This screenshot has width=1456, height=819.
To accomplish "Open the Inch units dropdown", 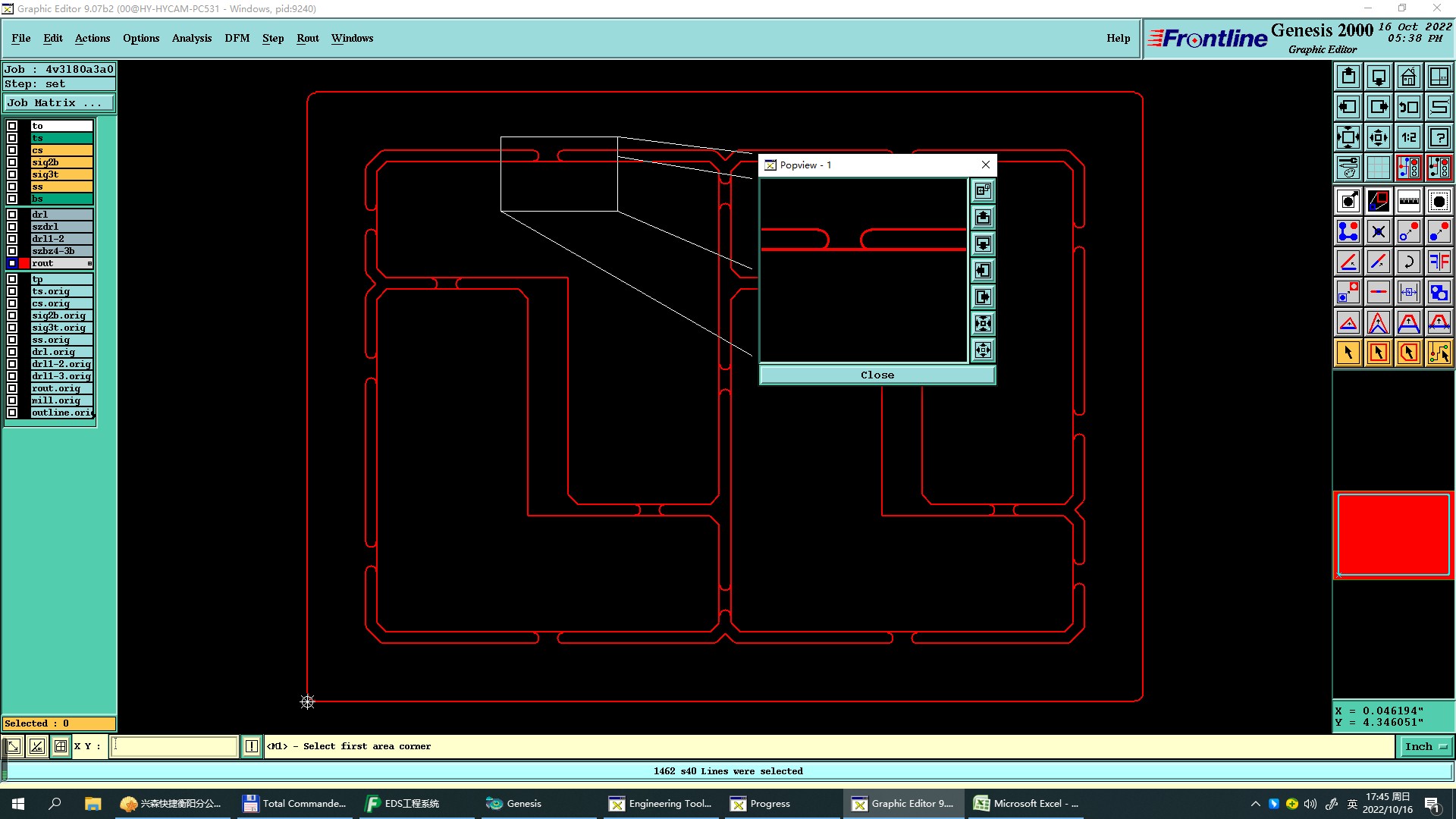I will coord(1425,747).
